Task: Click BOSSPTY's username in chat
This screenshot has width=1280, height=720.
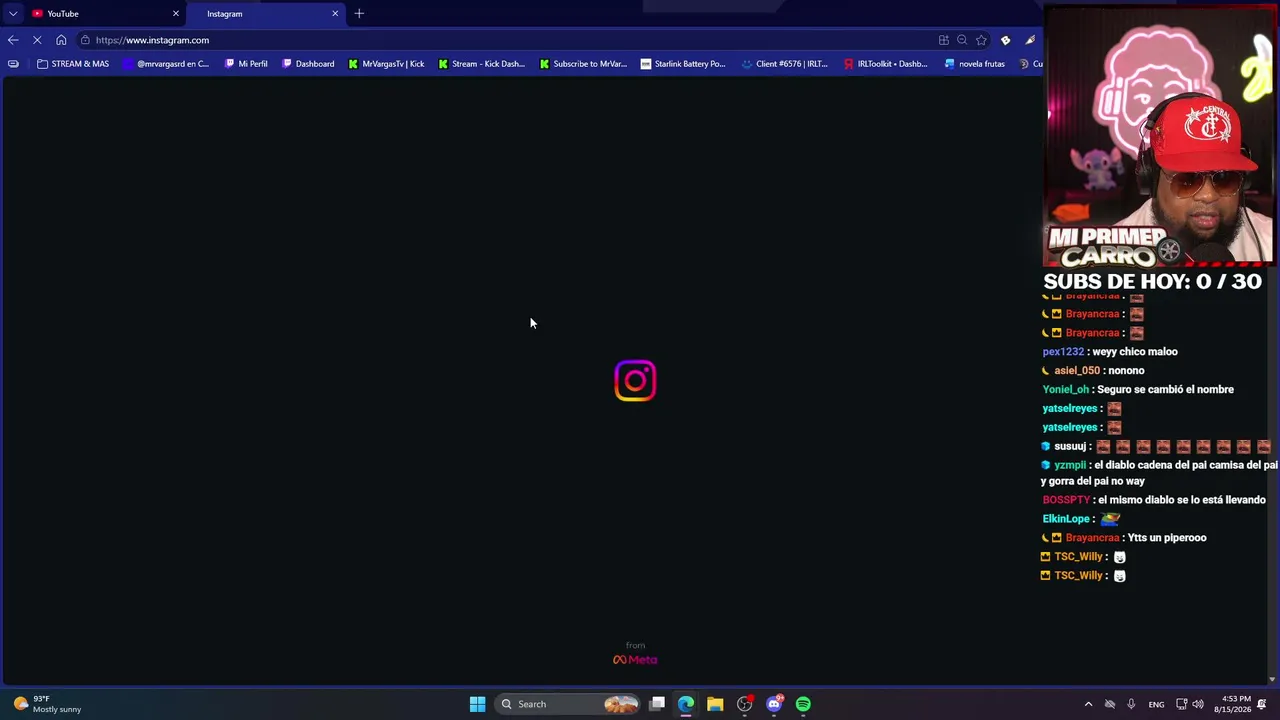Action: [x=1066, y=500]
